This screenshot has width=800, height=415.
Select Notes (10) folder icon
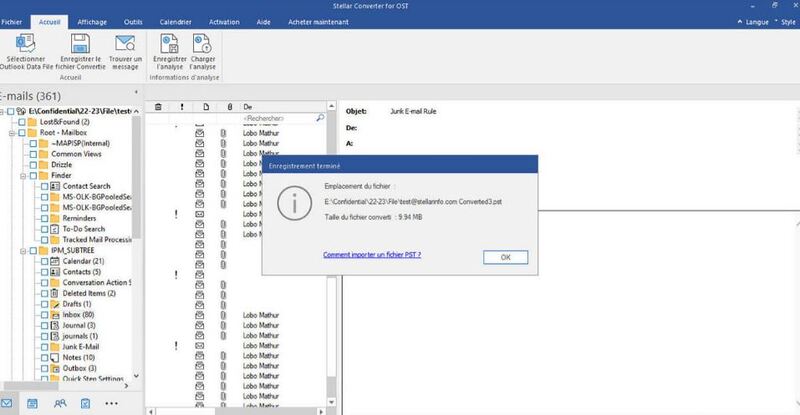(x=55, y=357)
